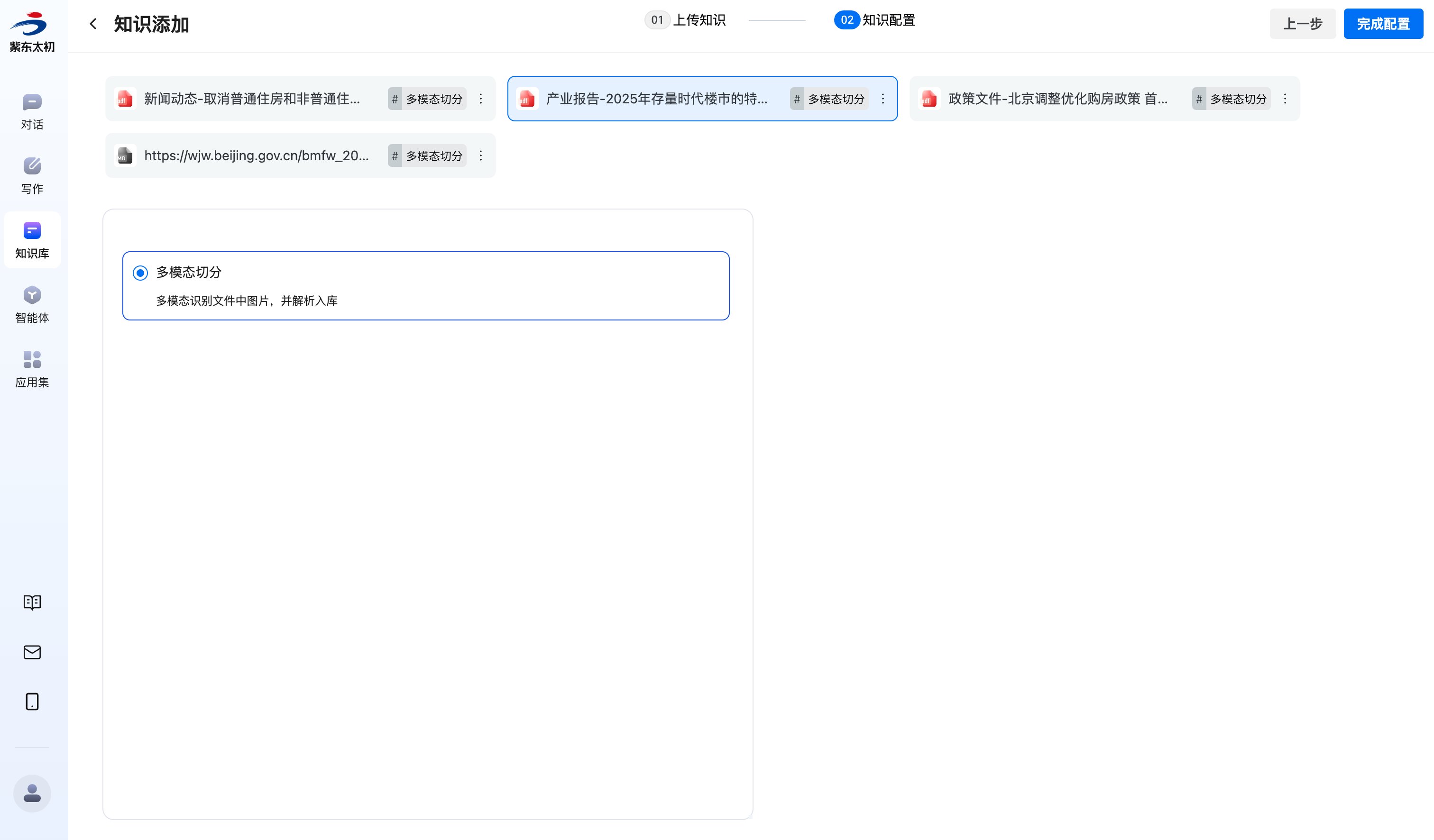1434x840 pixels.
Task: Click the 完成配置 button
Action: click(x=1383, y=24)
